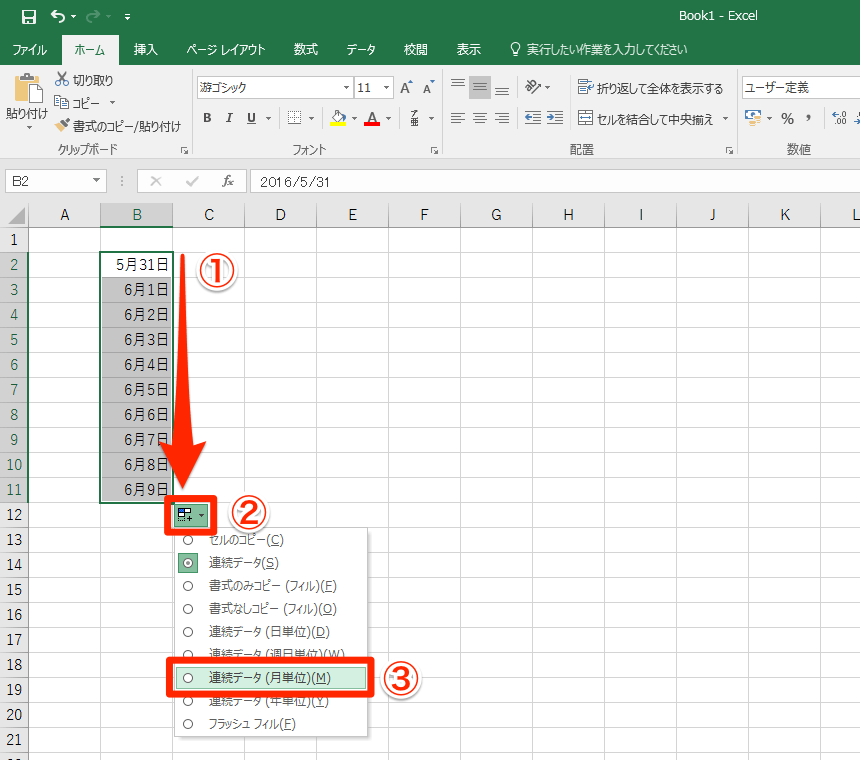Toggle Italic formatting button
This screenshot has height=760, width=860.
(229, 118)
